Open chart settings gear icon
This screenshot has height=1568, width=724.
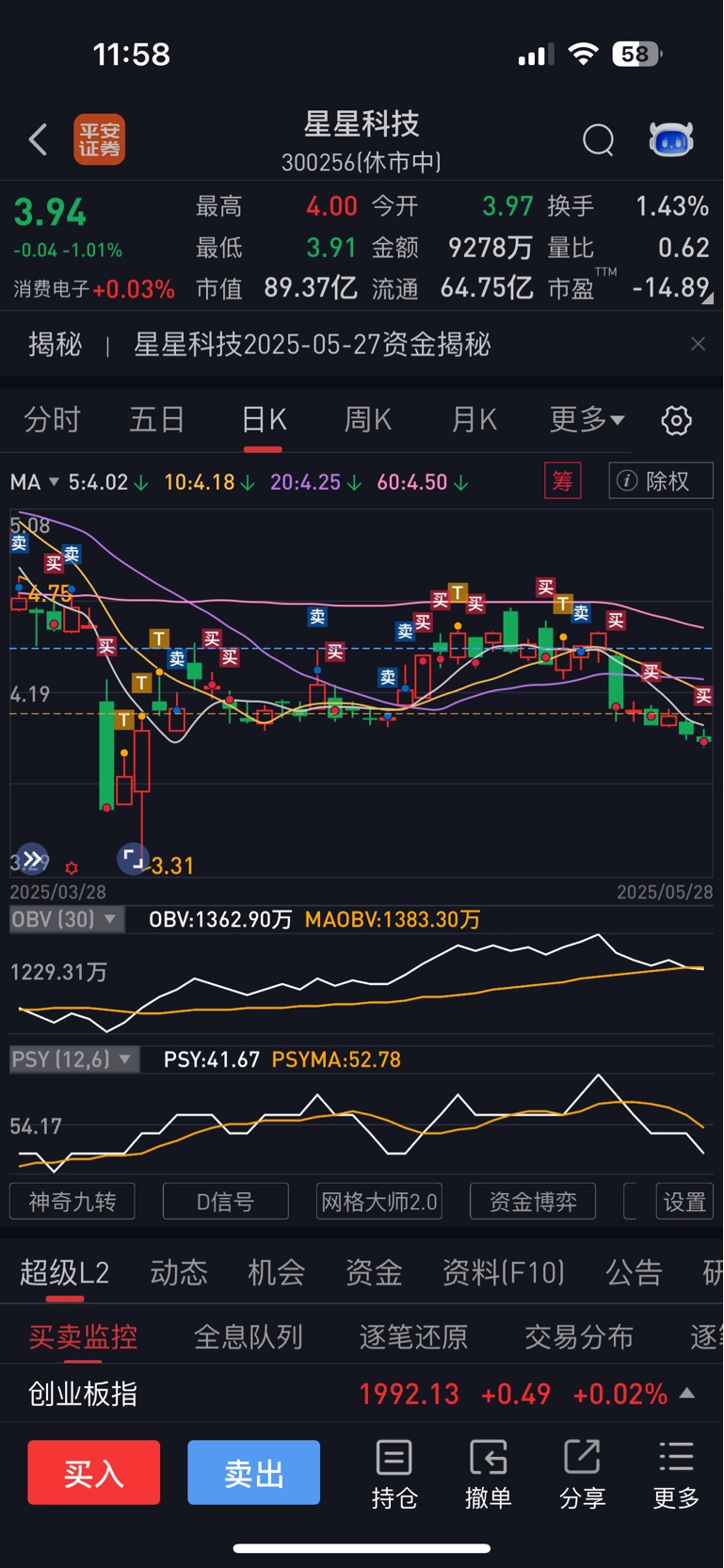click(x=676, y=420)
